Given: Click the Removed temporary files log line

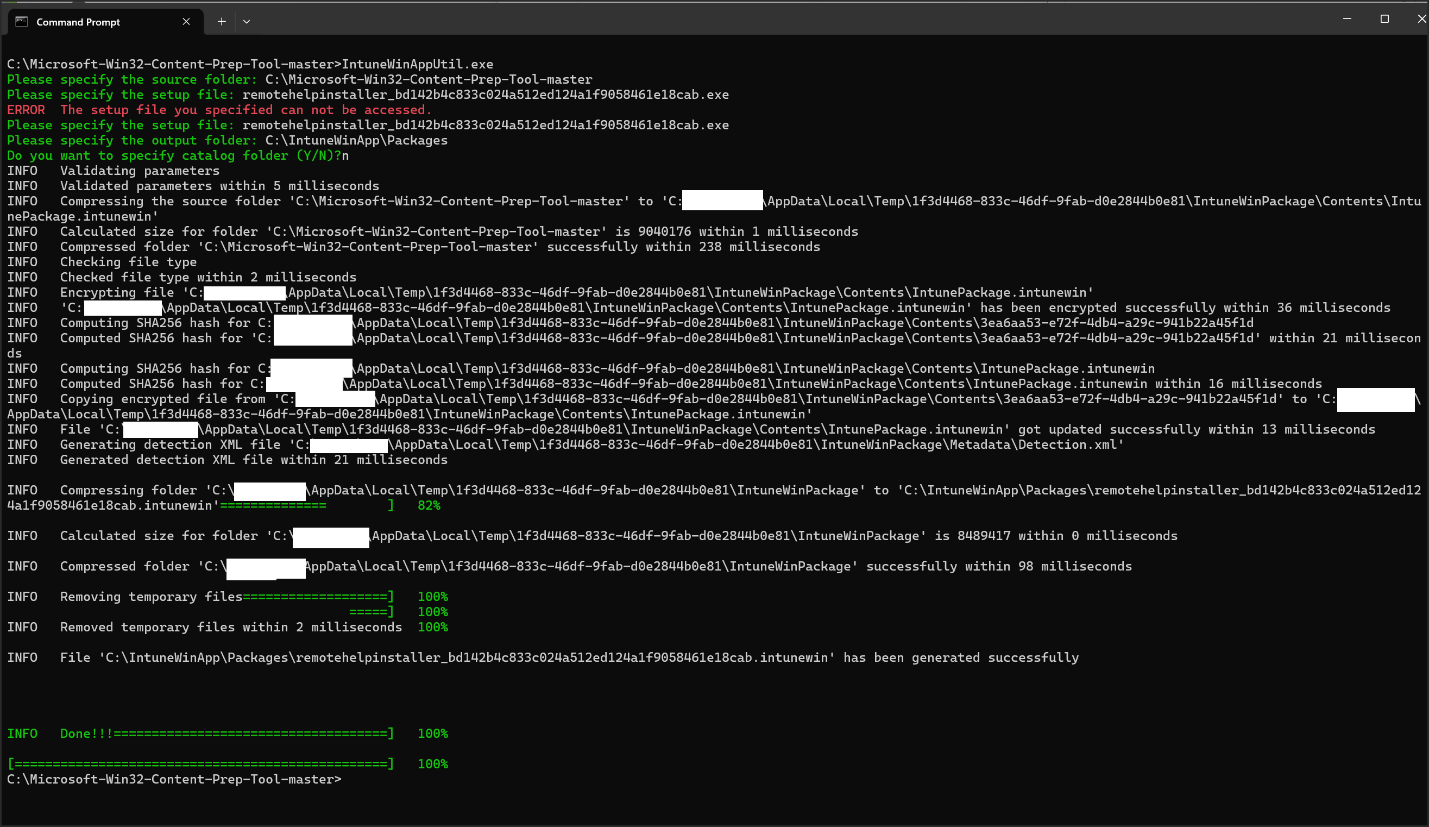Looking at the screenshot, I should 230,627.
